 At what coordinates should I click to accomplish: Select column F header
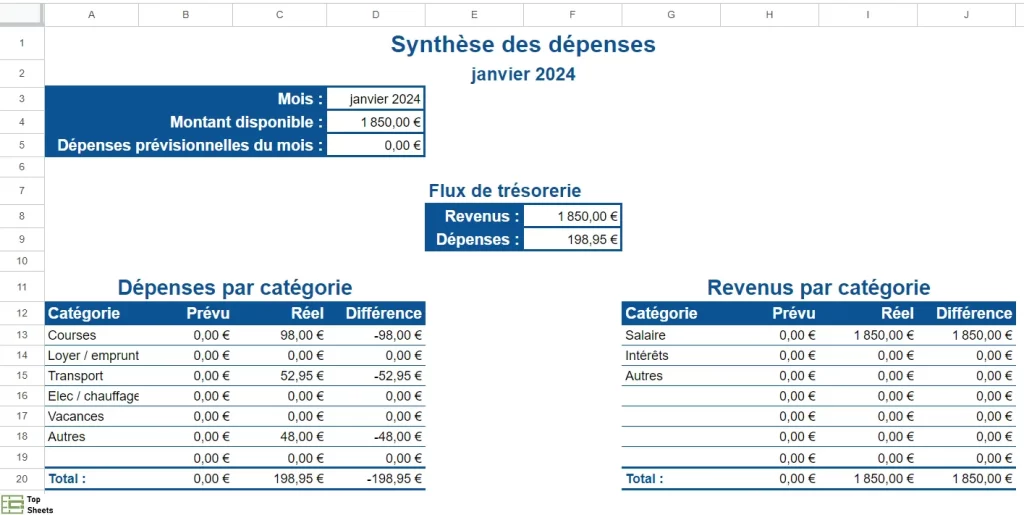[x=573, y=14]
